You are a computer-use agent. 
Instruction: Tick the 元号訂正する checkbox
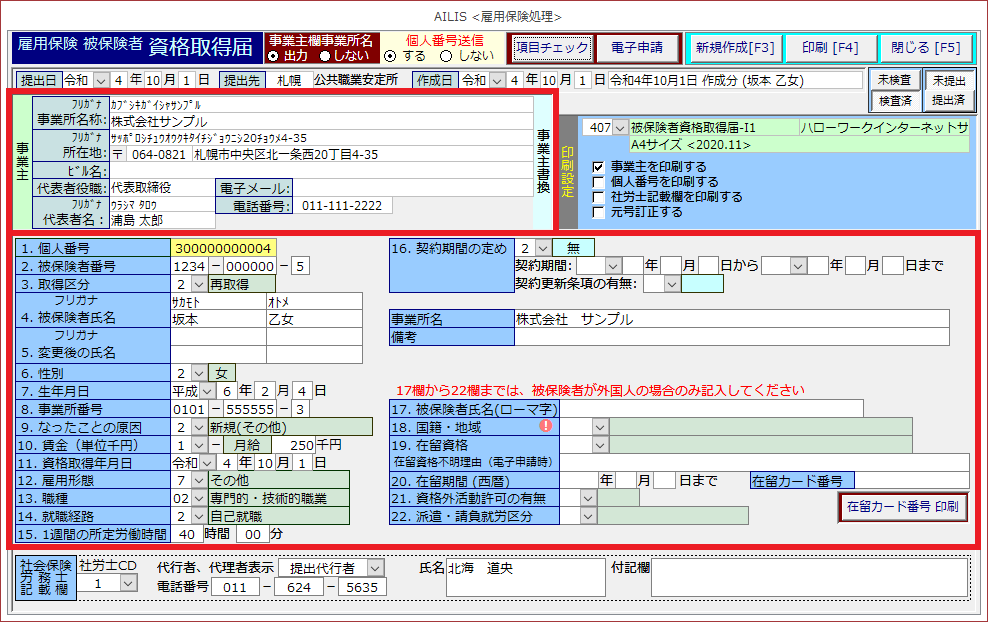(598, 212)
